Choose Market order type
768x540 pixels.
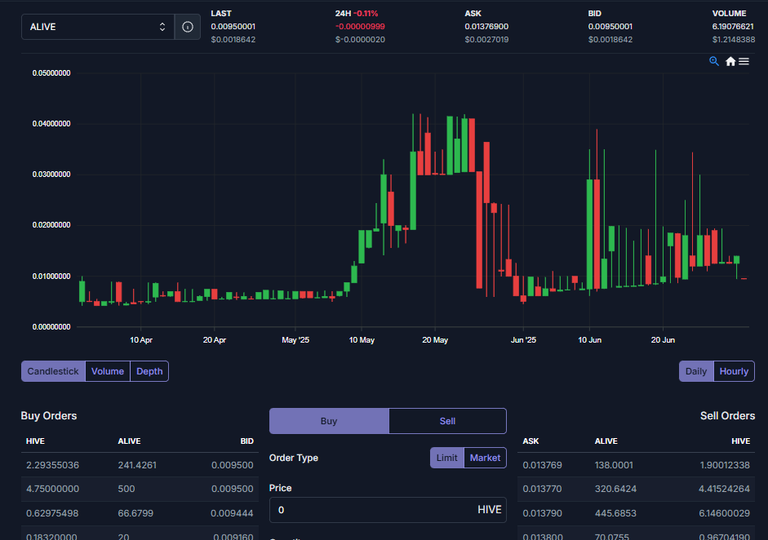click(x=485, y=458)
